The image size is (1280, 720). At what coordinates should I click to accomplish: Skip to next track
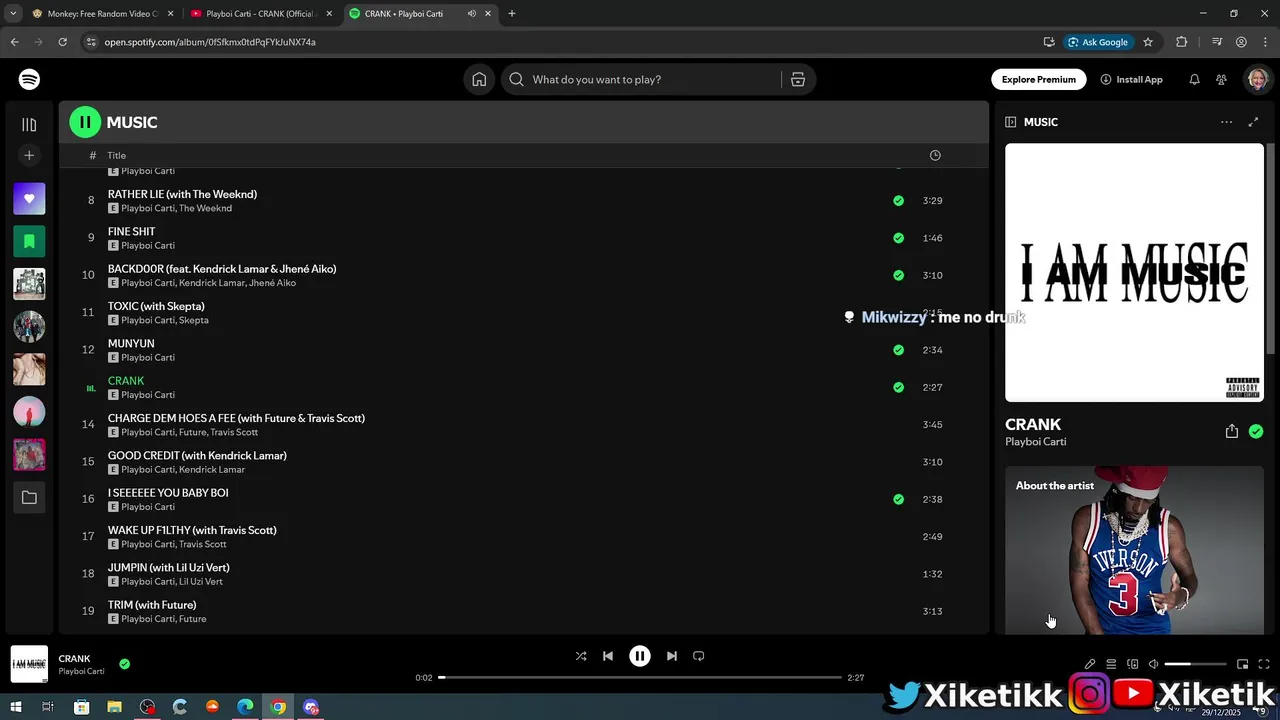pyautogui.click(x=672, y=656)
